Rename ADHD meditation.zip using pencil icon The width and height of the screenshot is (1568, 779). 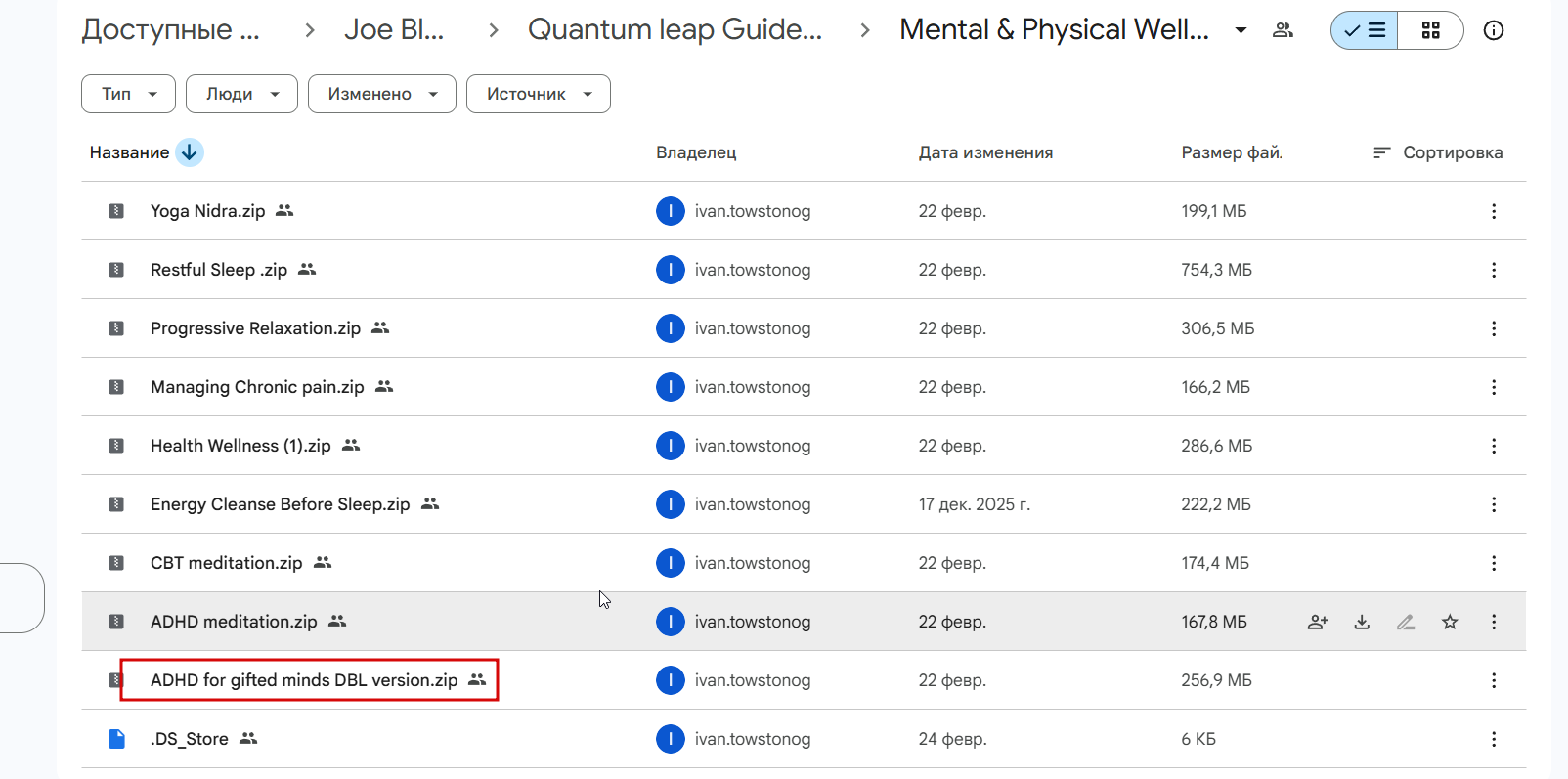(x=1406, y=622)
